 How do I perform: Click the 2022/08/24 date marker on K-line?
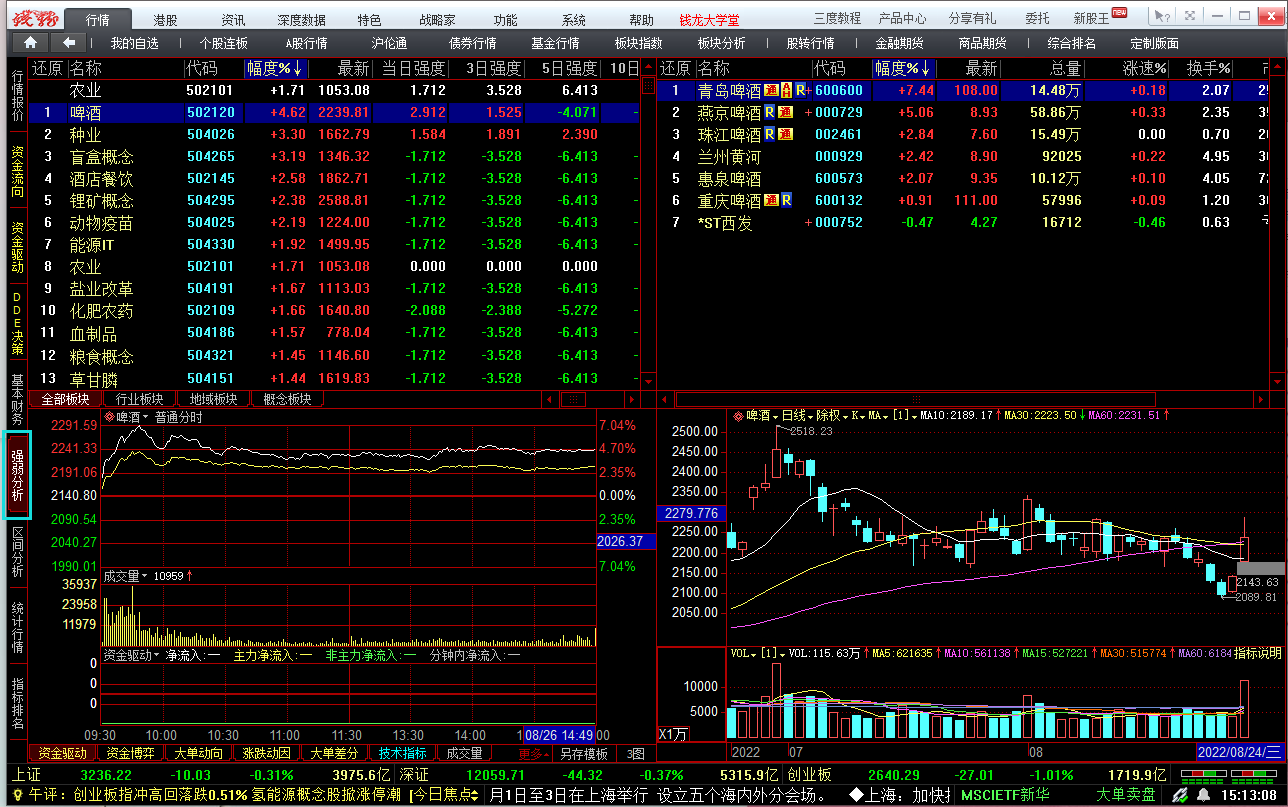point(1239,751)
